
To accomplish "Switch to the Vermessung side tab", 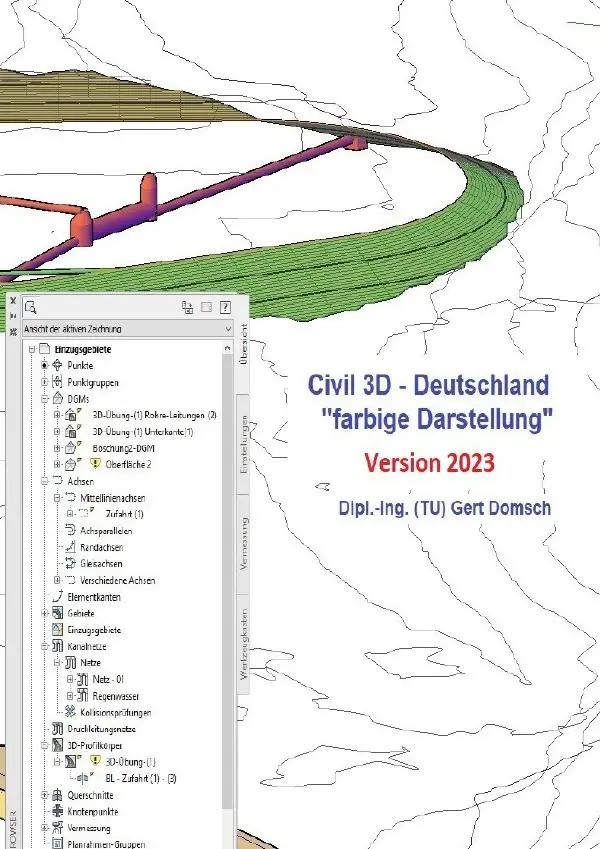I will [244, 544].
